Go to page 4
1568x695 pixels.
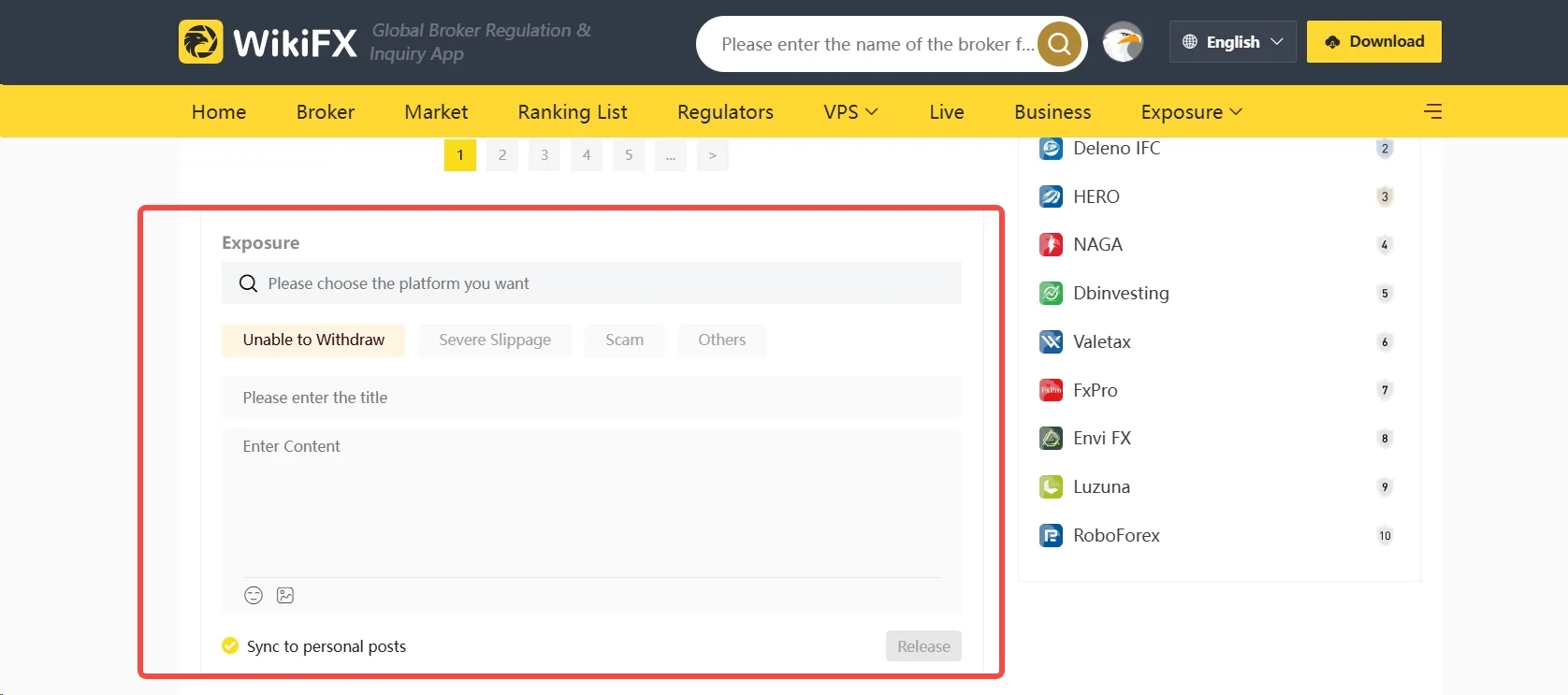[x=587, y=155]
